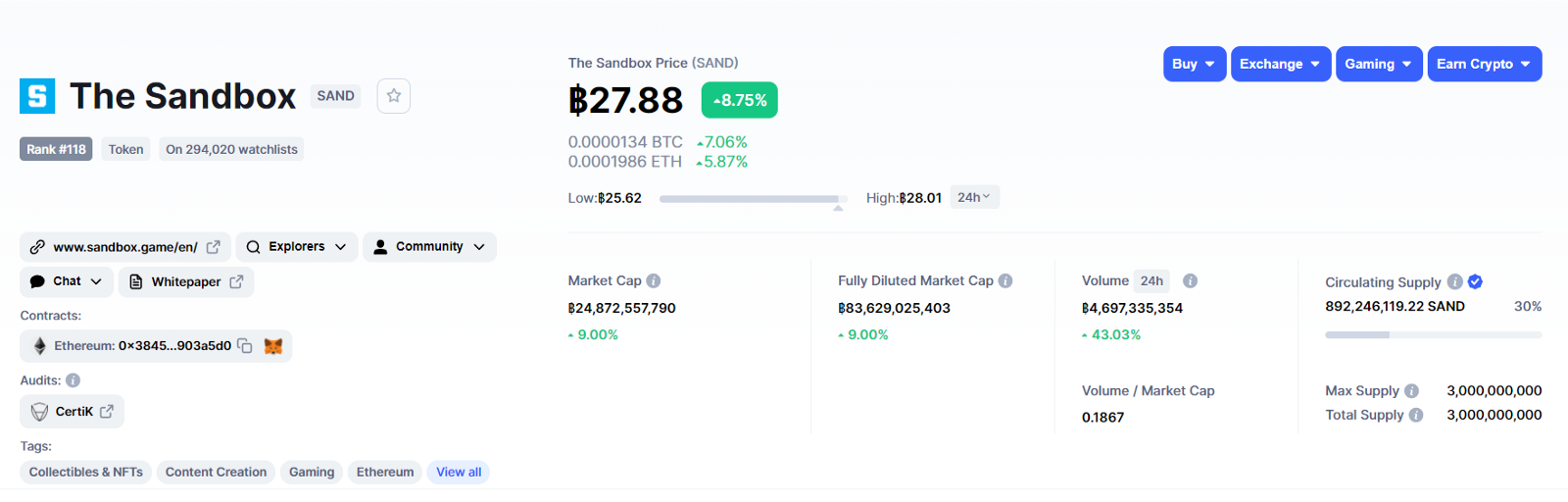Click The Sandbox logo icon
The image size is (1568, 502).
click(37, 96)
